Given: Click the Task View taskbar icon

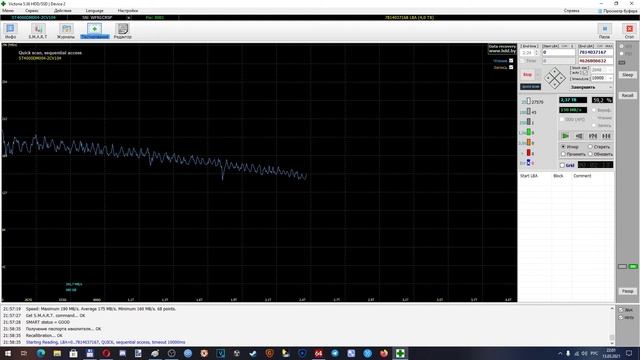Looking at the screenshot, I should pos(24,353).
